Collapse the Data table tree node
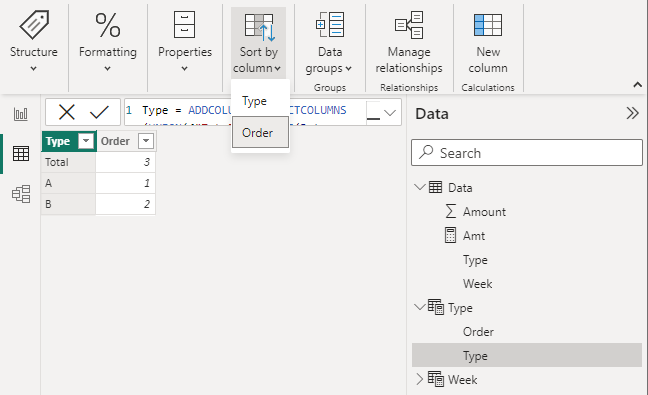The height and width of the screenshot is (395, 648). tap(420, 187)
